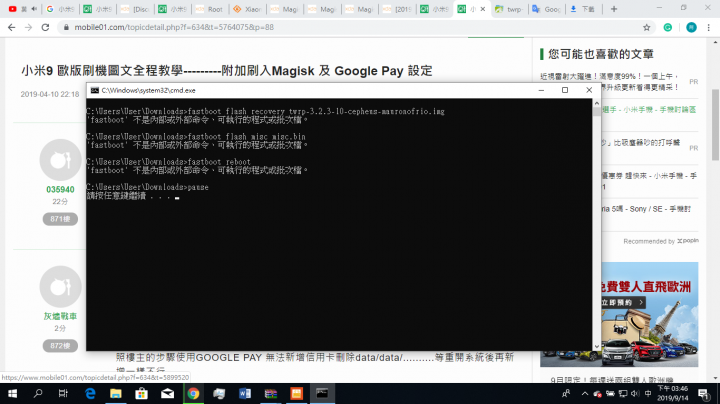Click the 872樓 floor badge

[x=60, y=346]
